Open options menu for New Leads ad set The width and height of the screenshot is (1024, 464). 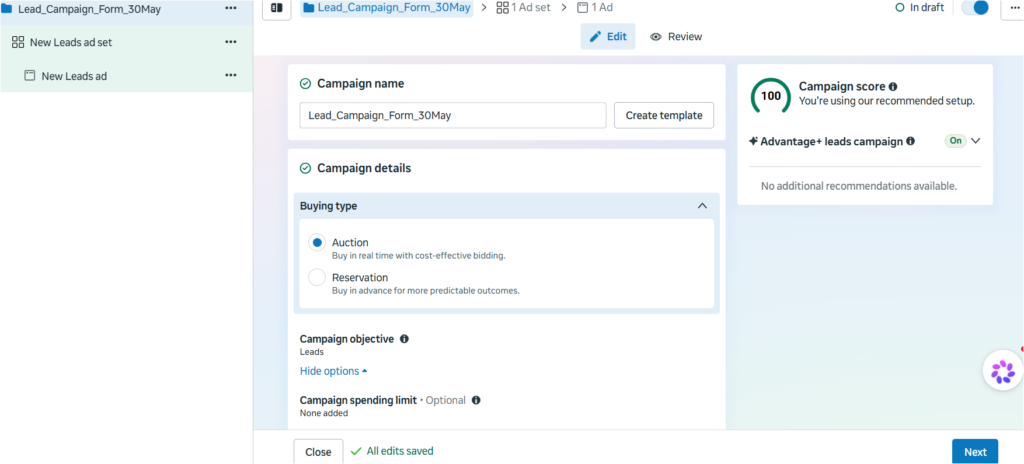point(231,42)
